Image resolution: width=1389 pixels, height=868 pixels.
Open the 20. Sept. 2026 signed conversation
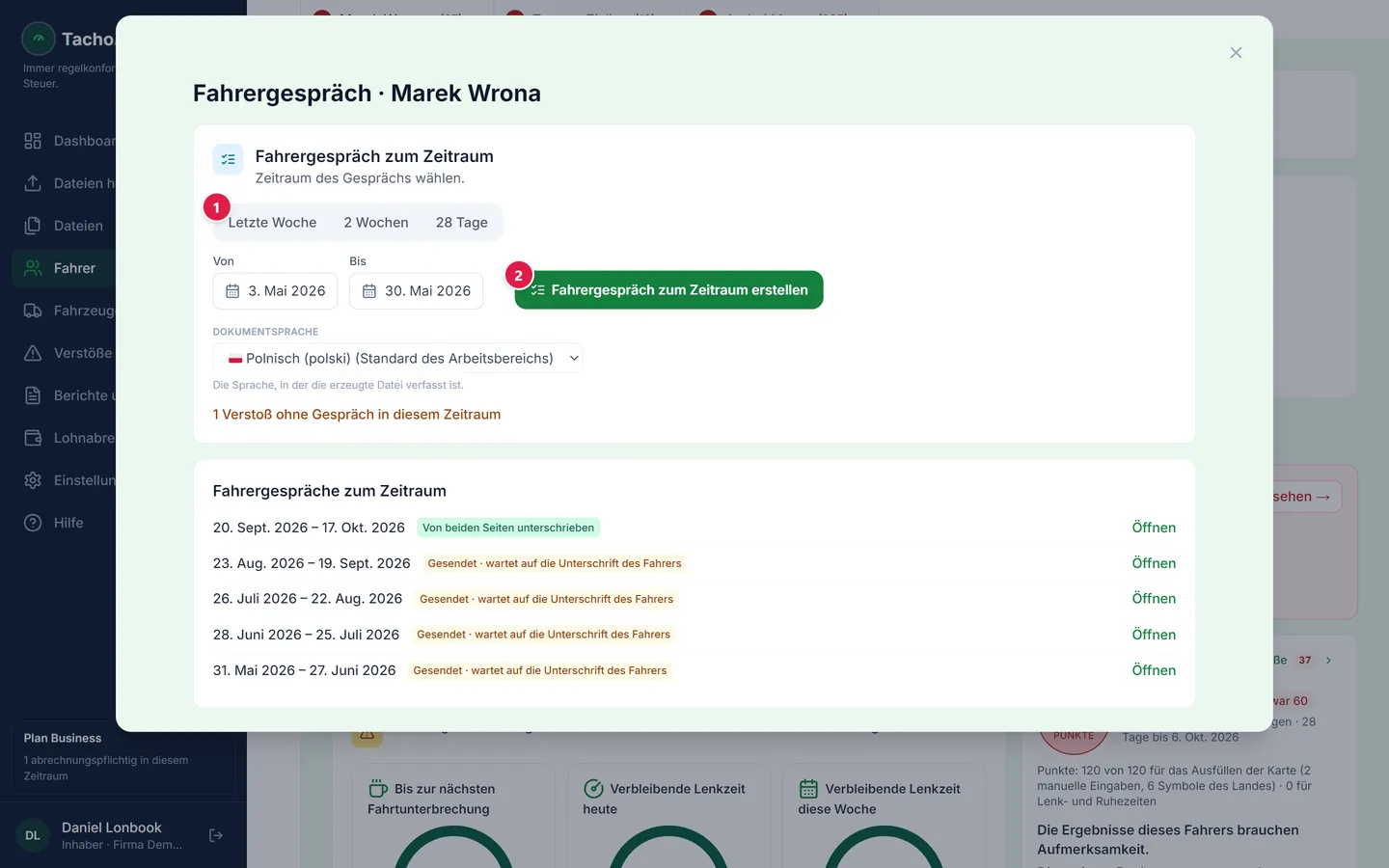(x=1154, y=528)
